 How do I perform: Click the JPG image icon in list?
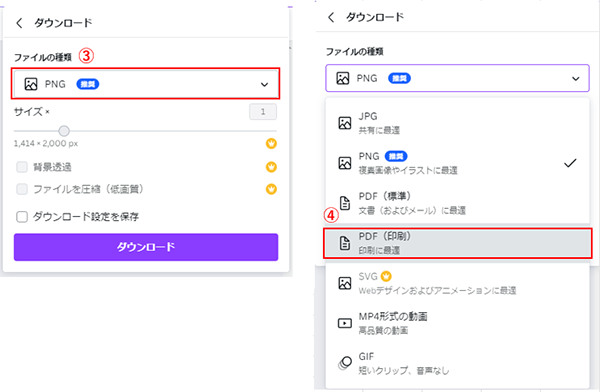345,123
